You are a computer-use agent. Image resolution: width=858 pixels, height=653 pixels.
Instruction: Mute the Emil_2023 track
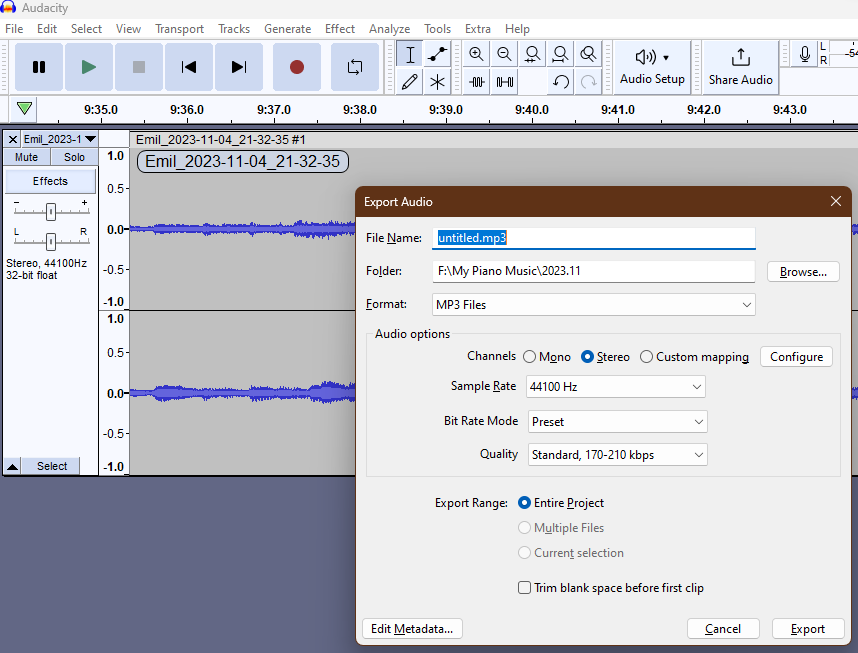[x=26, y=158]
